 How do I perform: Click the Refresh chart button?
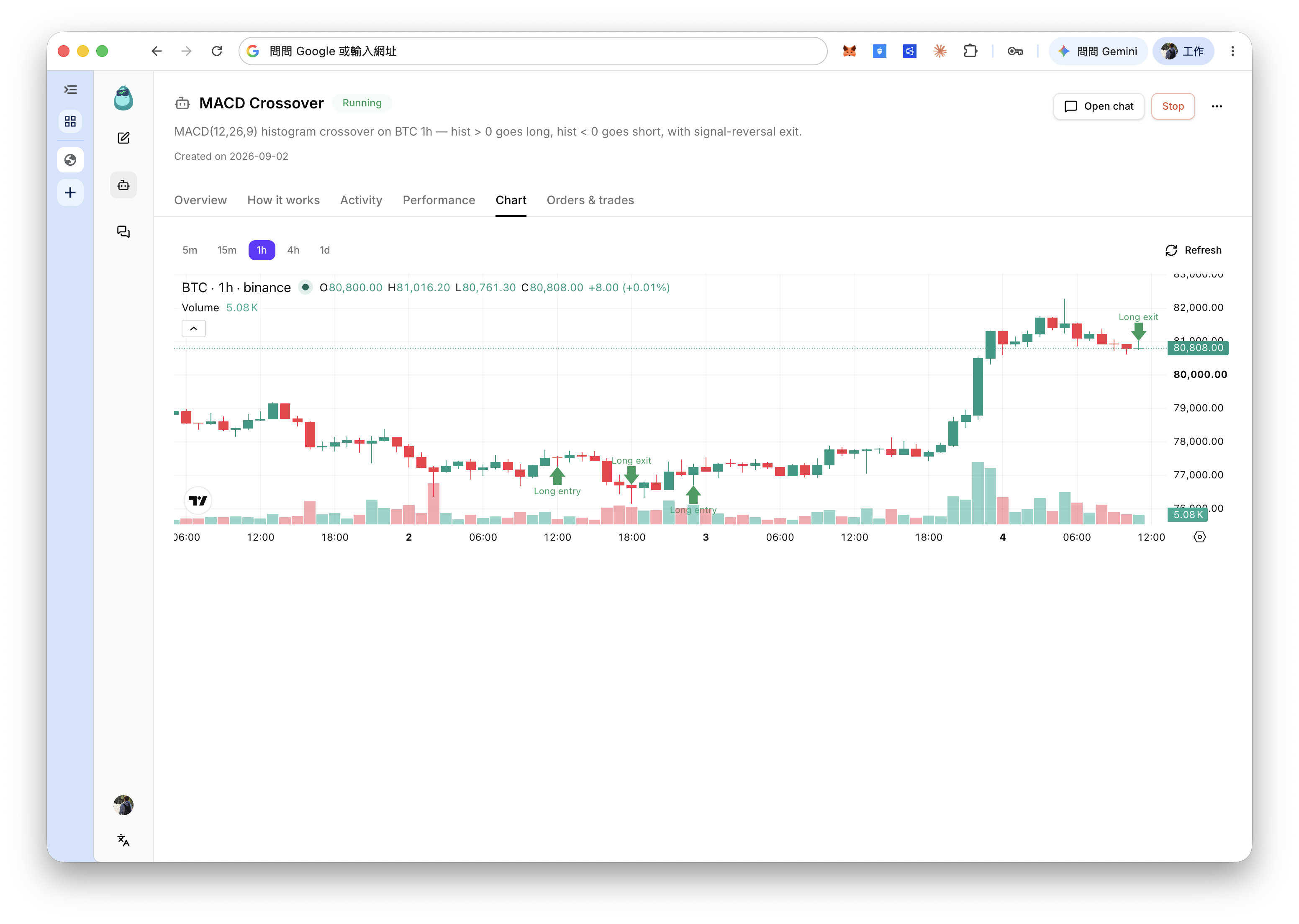1193,250
